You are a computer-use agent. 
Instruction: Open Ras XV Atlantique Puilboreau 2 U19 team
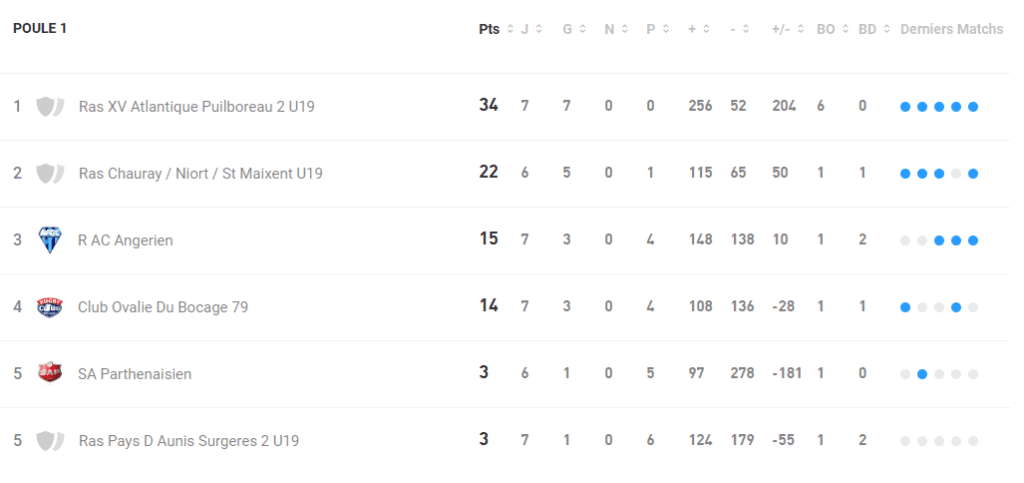tap(196, 106)
